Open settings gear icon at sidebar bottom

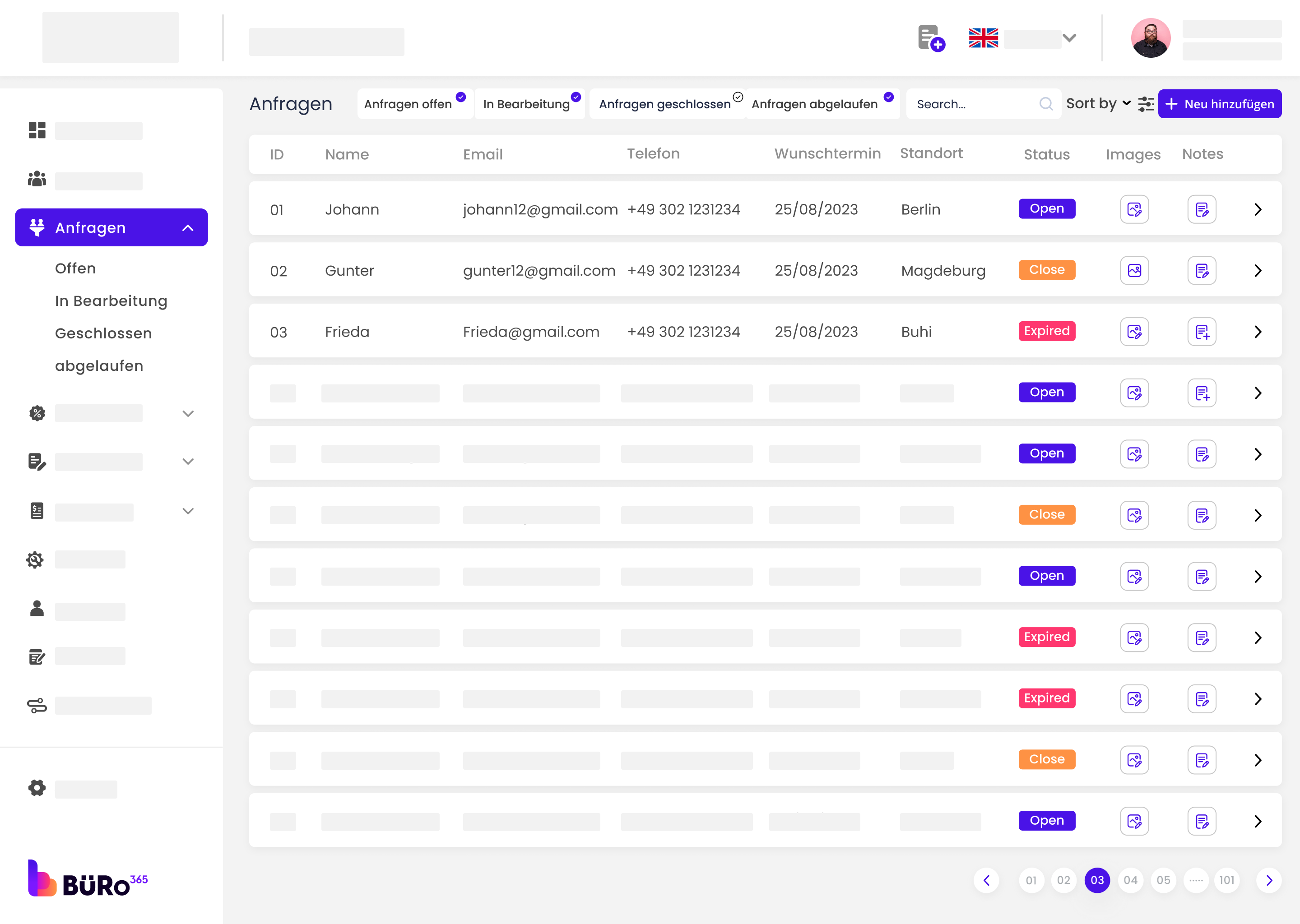click(x=37, y=788)
